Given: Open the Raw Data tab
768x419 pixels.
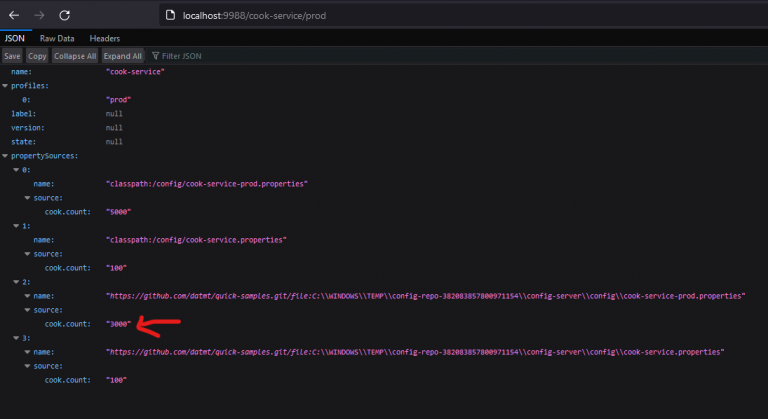Looking at the screenshot, I should [x=57, y=38].
